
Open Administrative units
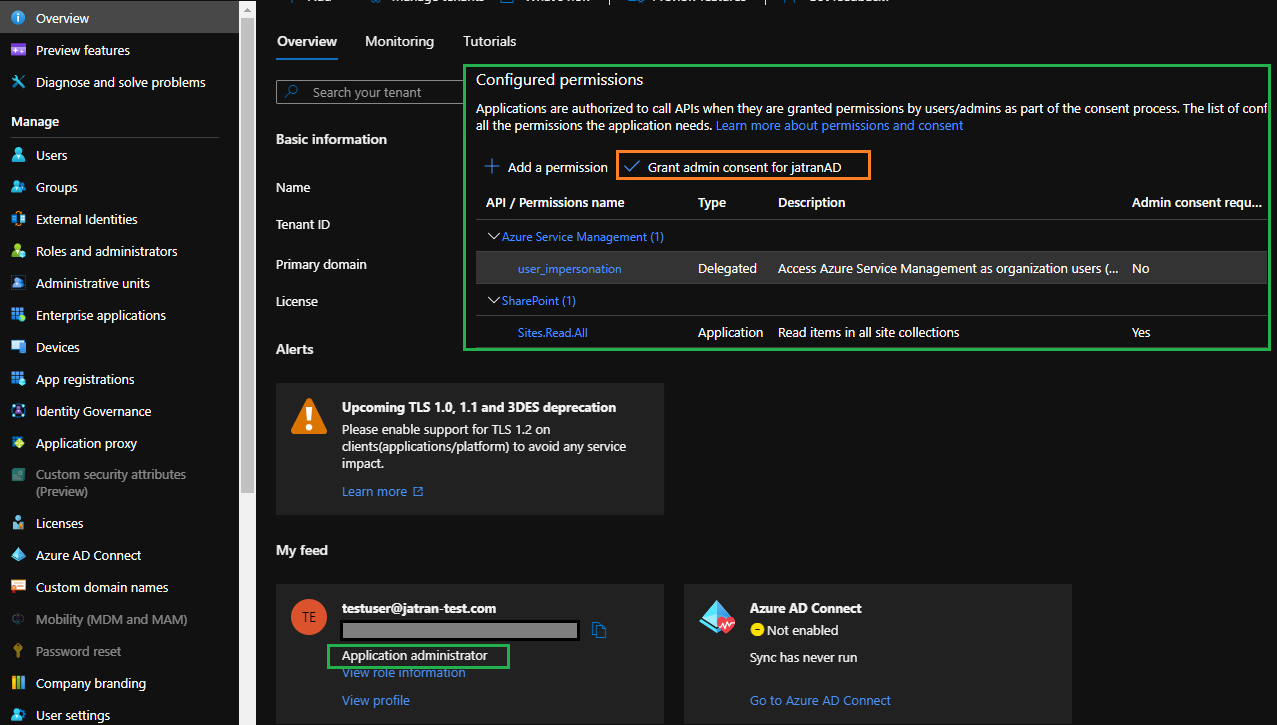coord(93,283)
